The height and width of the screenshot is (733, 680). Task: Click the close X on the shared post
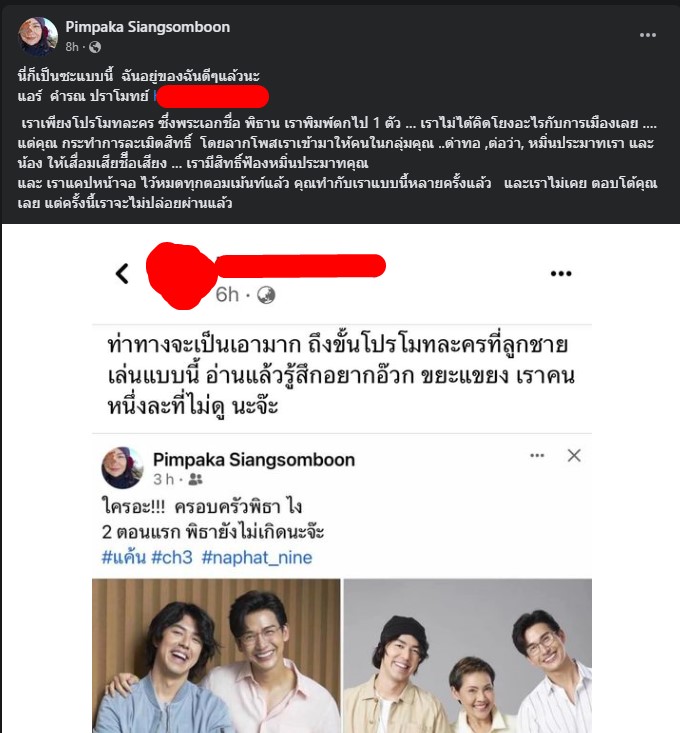tap(574, 455)
